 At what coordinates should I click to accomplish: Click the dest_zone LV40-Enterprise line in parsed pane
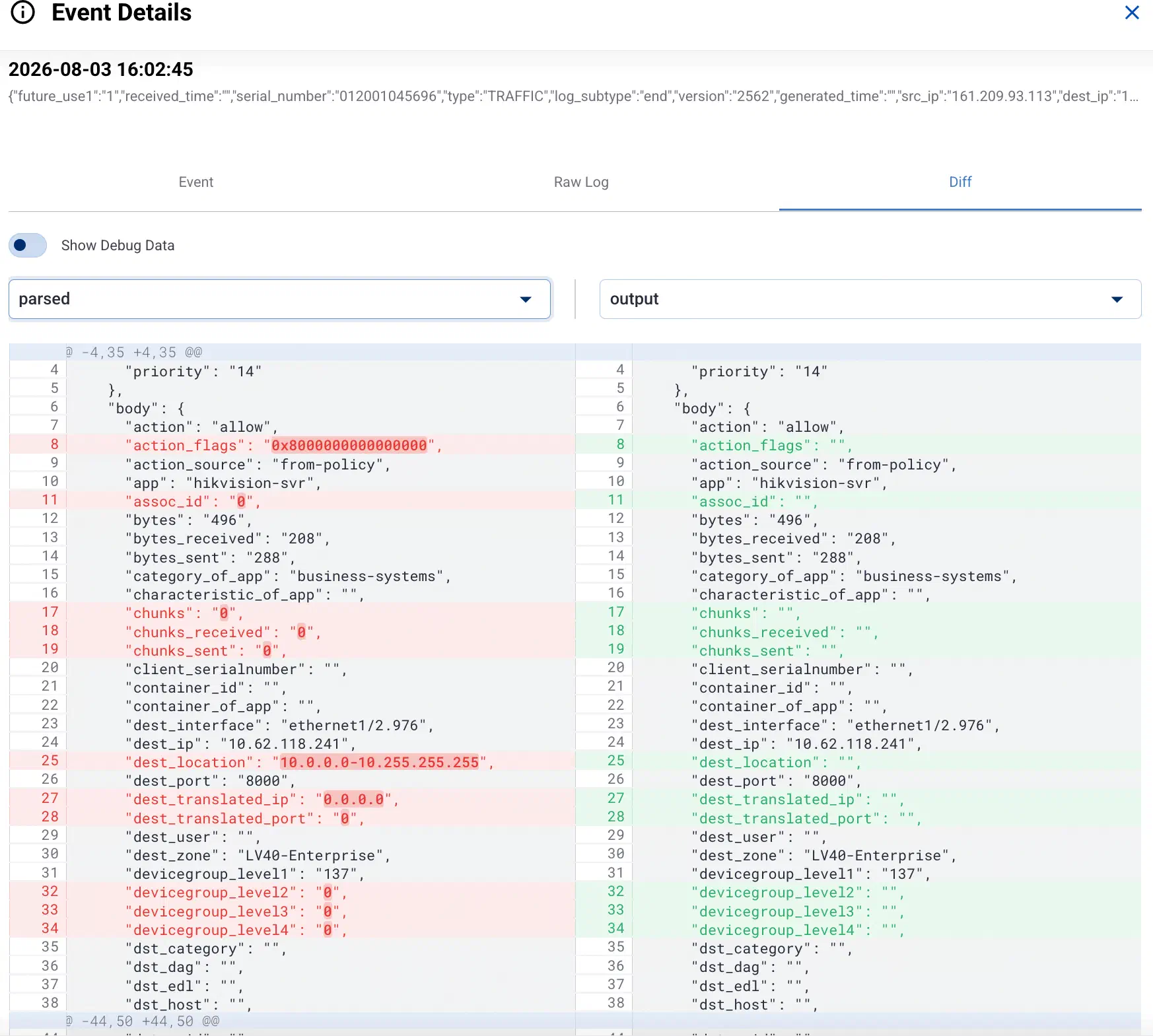point(292,855)
